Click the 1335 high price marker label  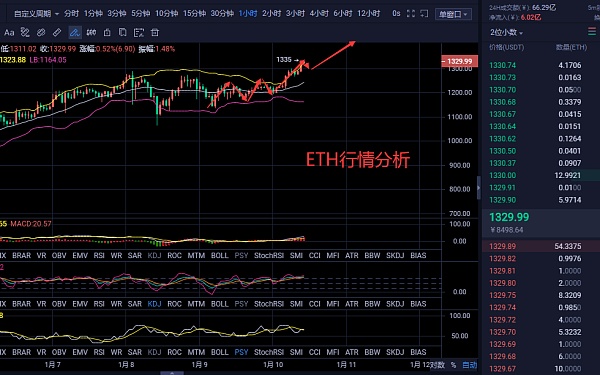click(284, 60)
